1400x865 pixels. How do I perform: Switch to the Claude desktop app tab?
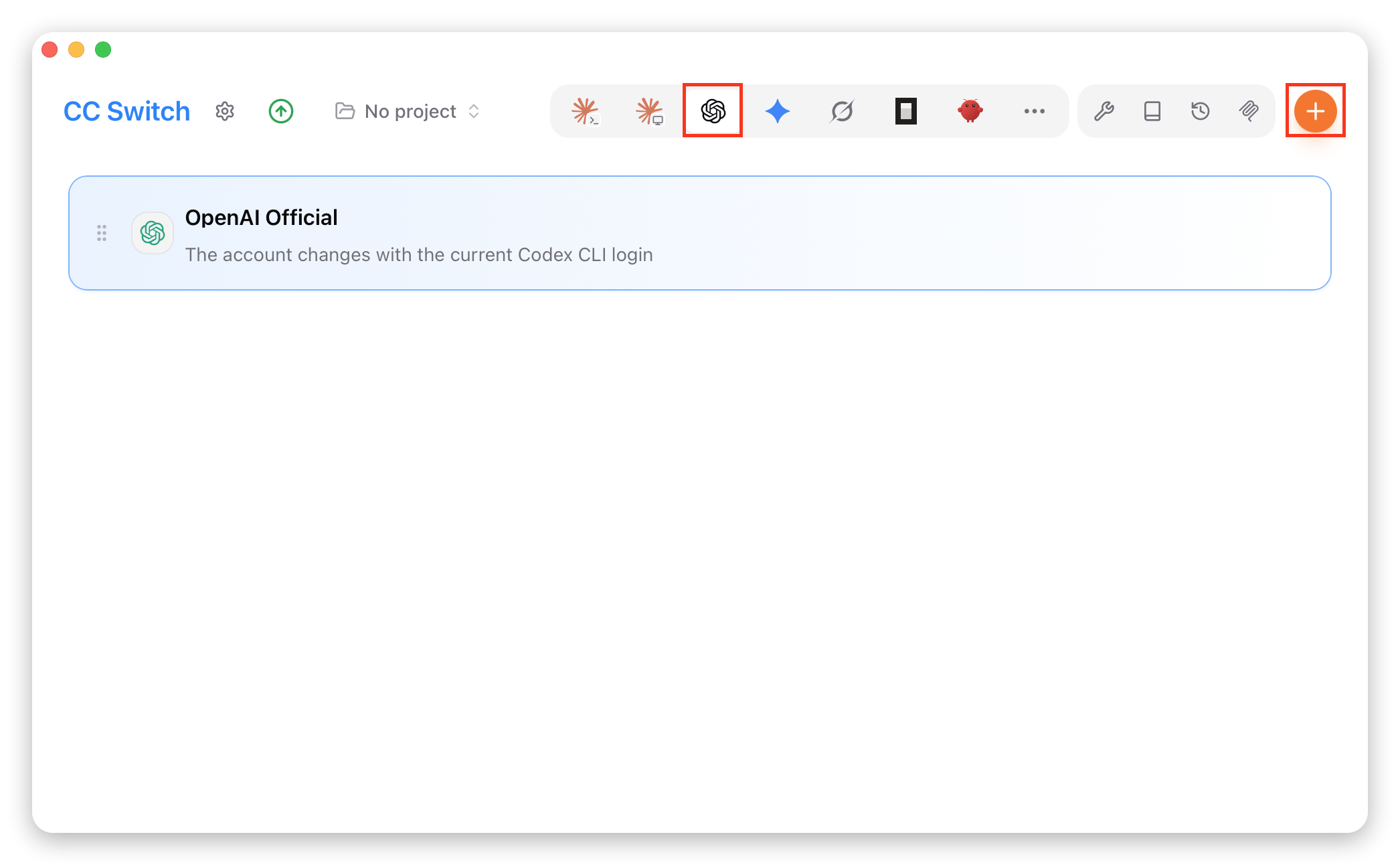[649, 111]
